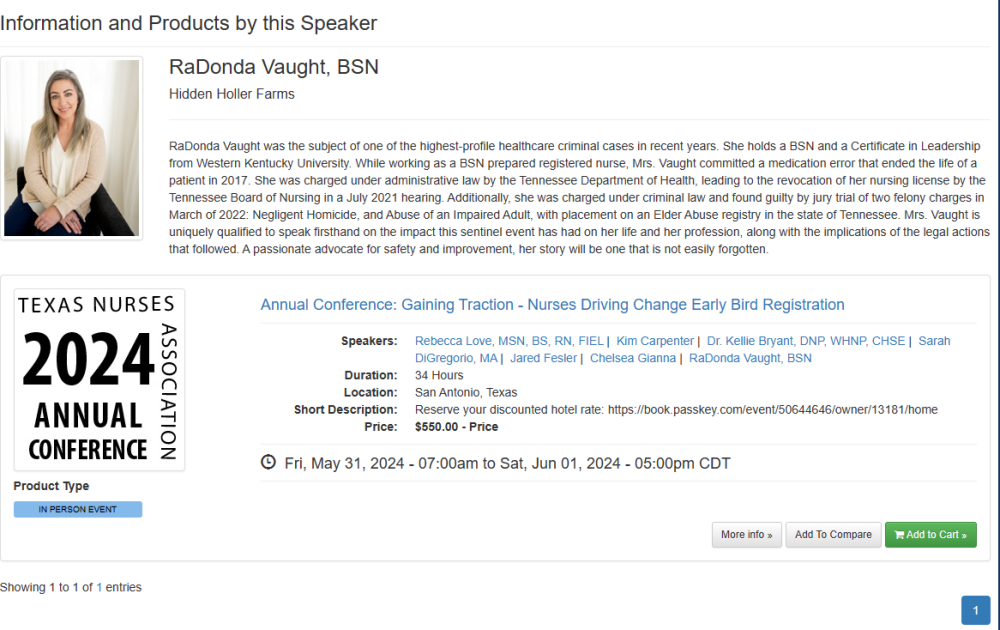1000x630 pixels.
Task: Click the Hidden Holler Farms text
Action: [232, 94]
